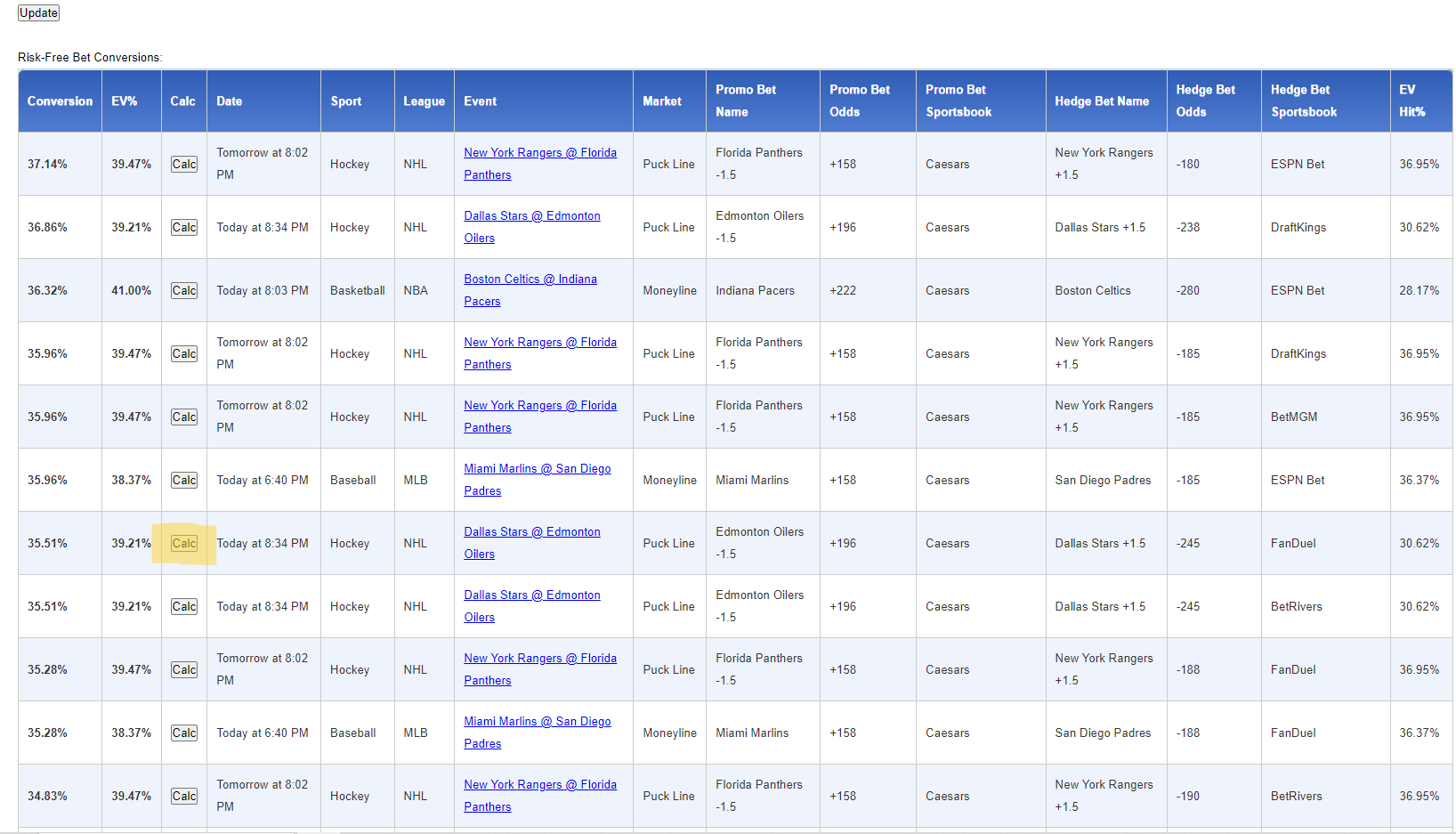Select the 36.32% conversion cell
The width and height of the screenshot is (1456, 834).
(x=60, y=290)
